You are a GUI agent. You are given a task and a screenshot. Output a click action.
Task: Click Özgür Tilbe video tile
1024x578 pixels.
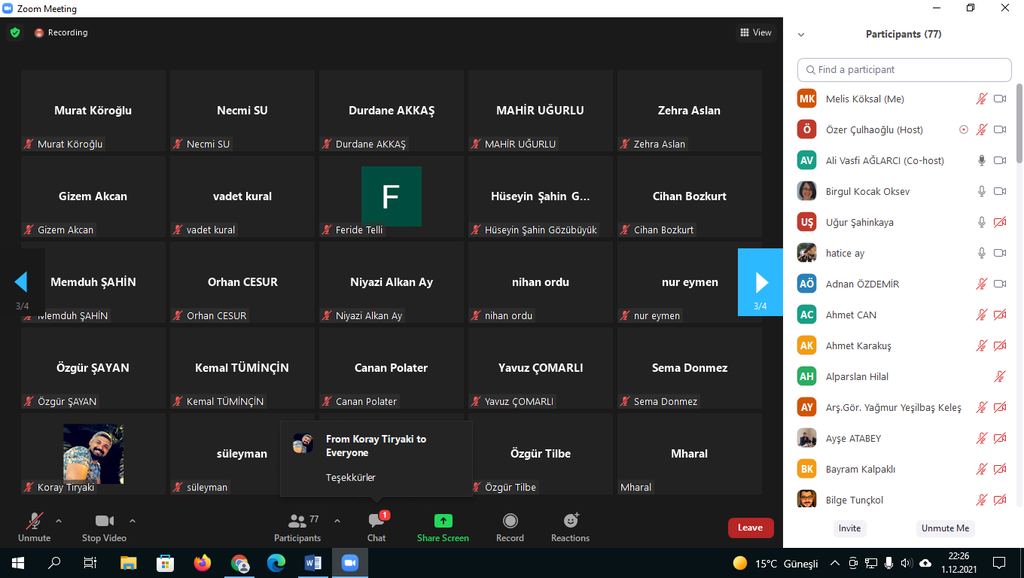[x=541, y=454]
